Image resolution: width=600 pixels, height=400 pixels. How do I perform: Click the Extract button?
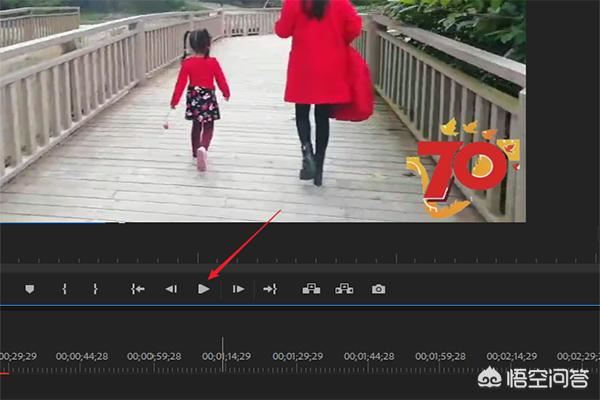point(344,289)
